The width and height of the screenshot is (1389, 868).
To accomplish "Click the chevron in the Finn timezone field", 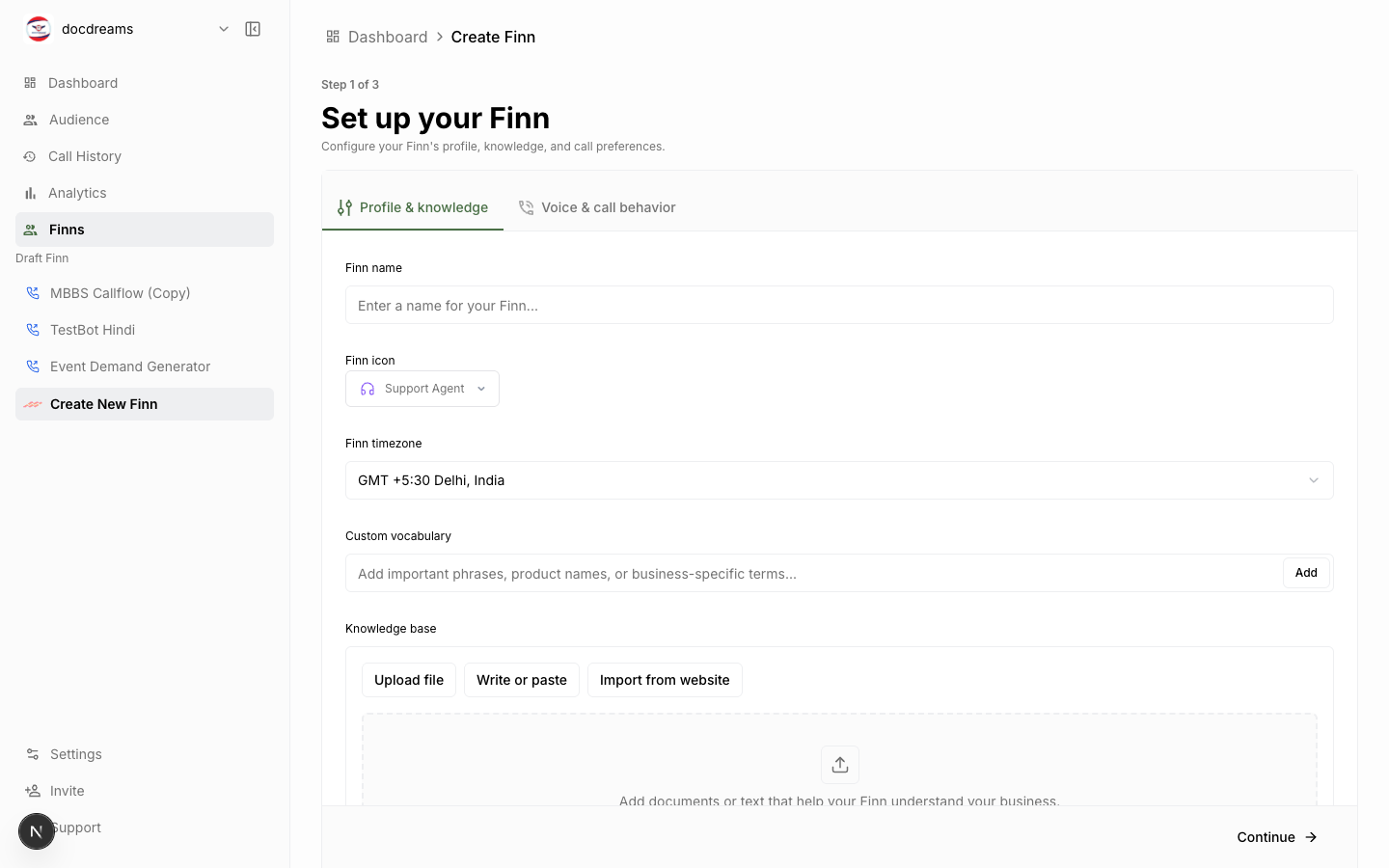I will click(x=1313, y=480).
